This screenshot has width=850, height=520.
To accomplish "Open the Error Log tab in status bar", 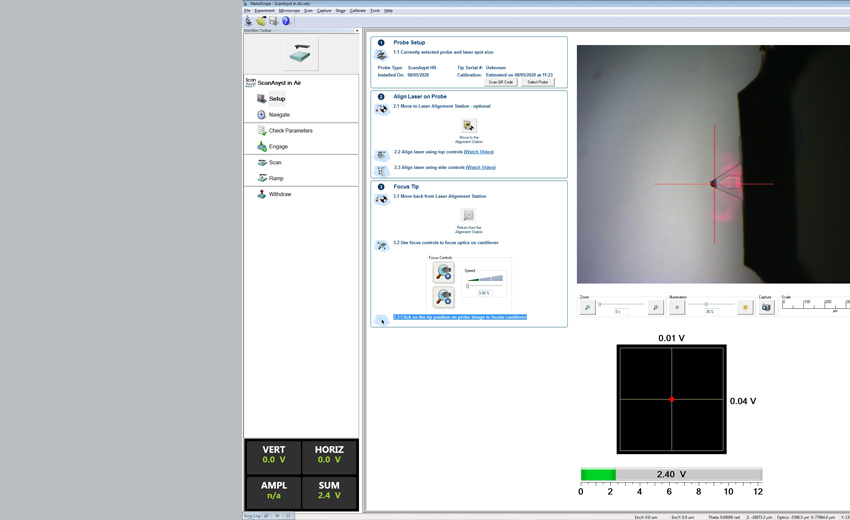I will [x=252, y=516].
